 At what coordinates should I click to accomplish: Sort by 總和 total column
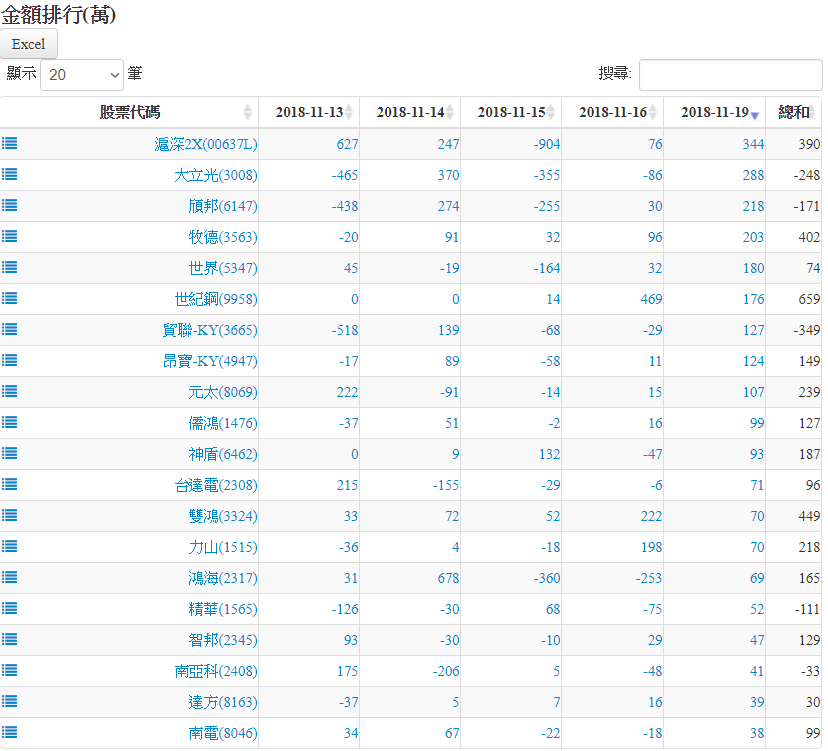point(795,113)
